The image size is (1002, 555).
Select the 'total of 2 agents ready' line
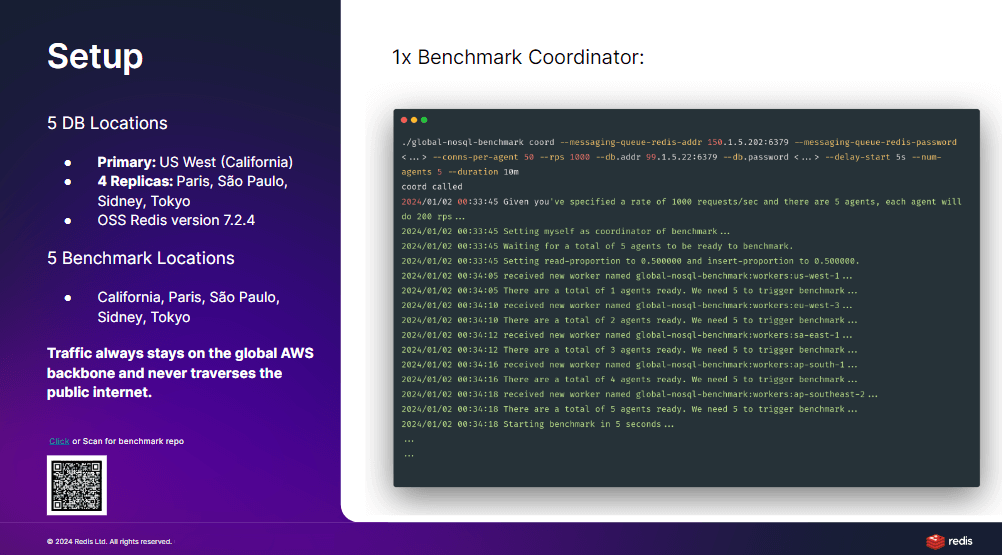[629, 321]
